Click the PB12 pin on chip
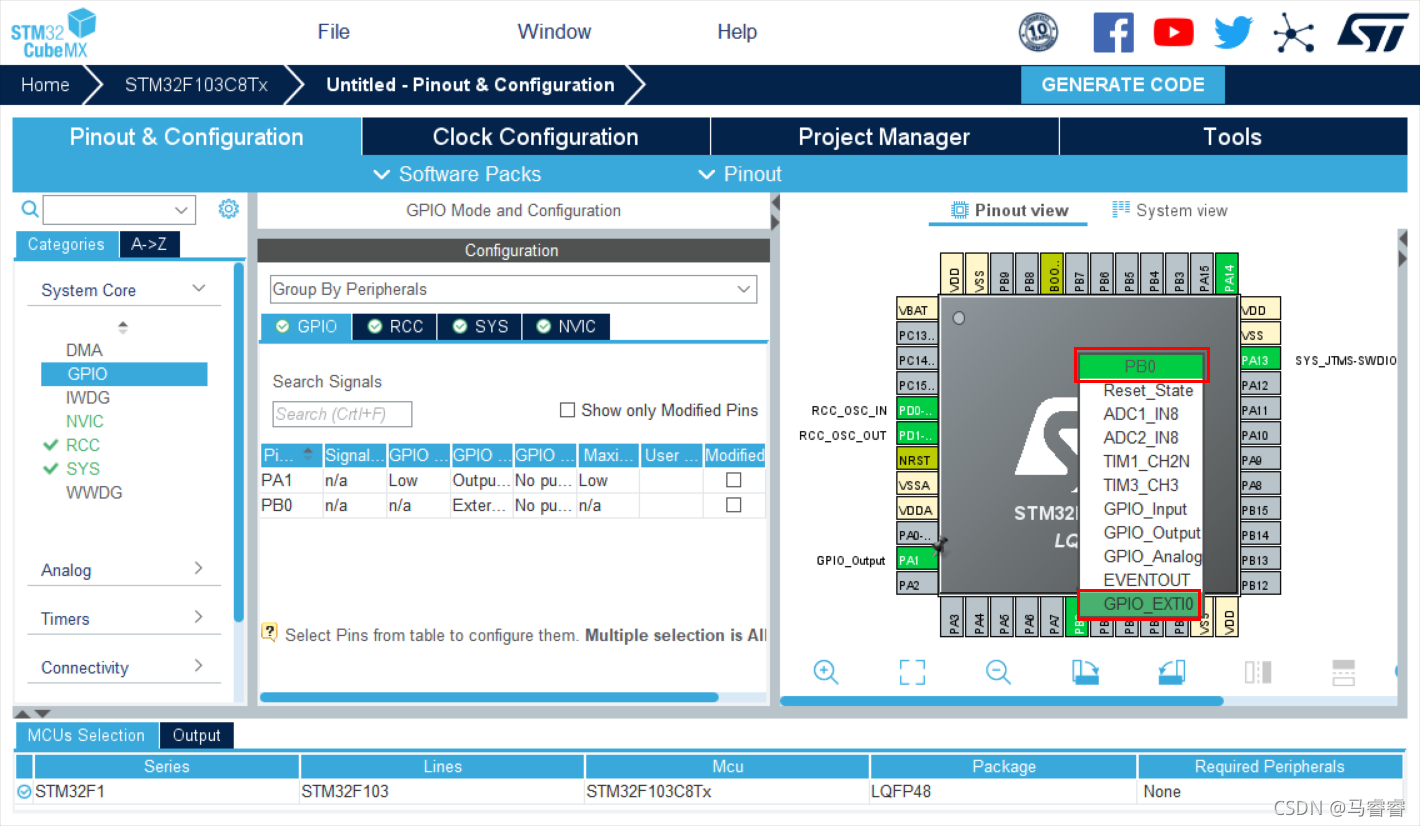The height and width of the screenshot is (826, 1420). click(1260, 585)
